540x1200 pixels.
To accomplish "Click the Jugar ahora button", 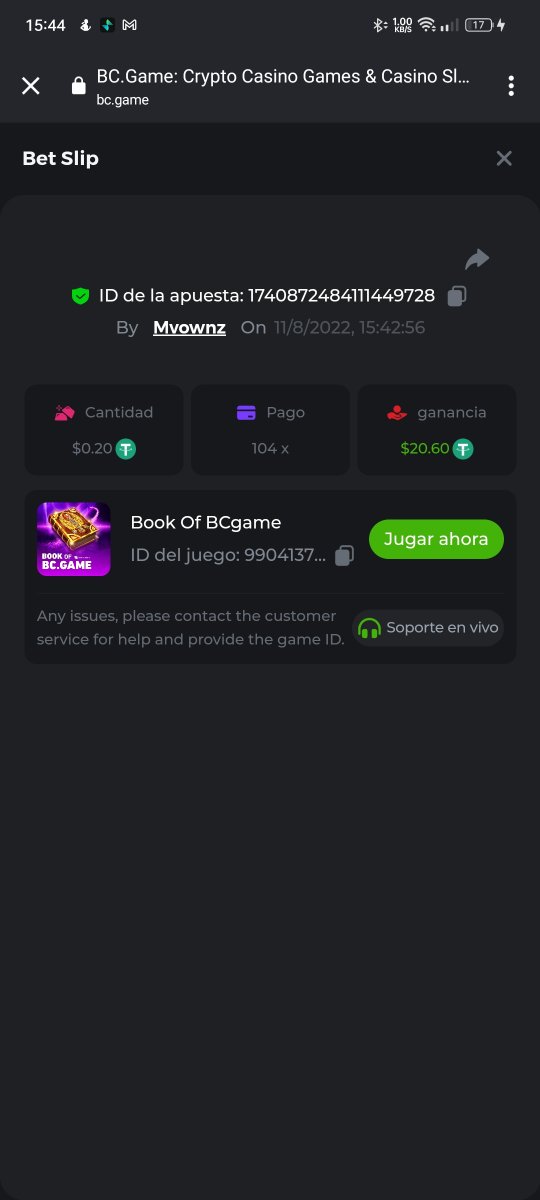I will 436,539.
